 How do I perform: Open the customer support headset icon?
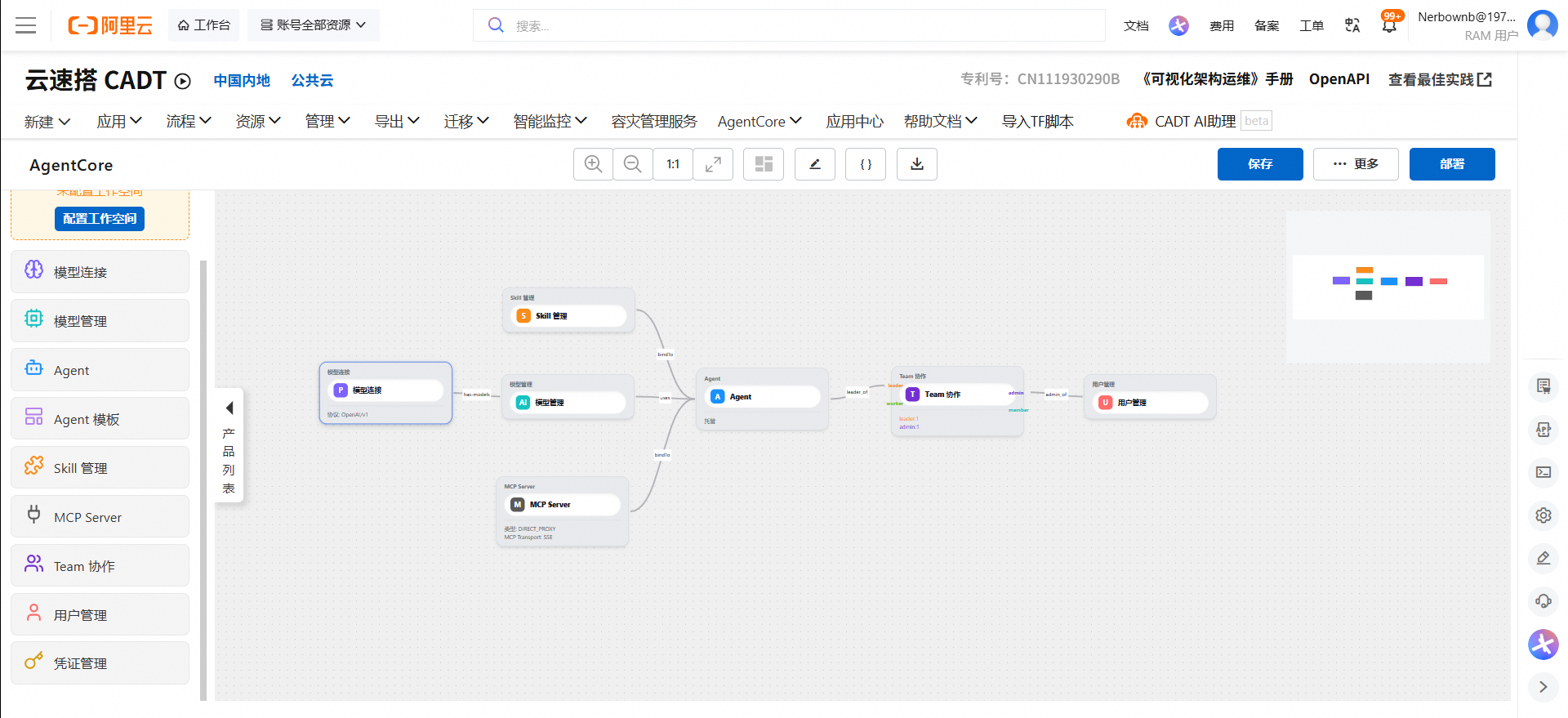1543,601
